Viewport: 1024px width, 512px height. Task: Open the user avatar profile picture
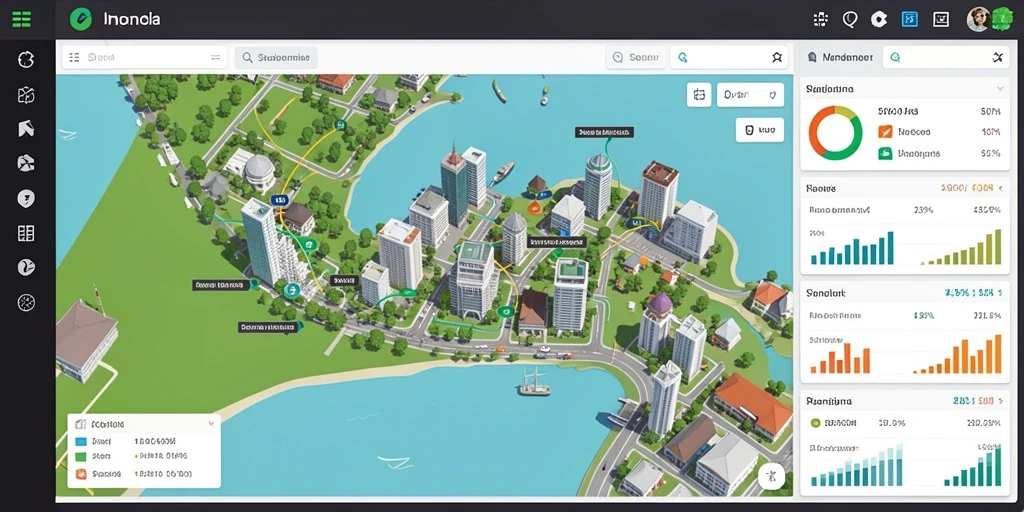pos(978,20)
